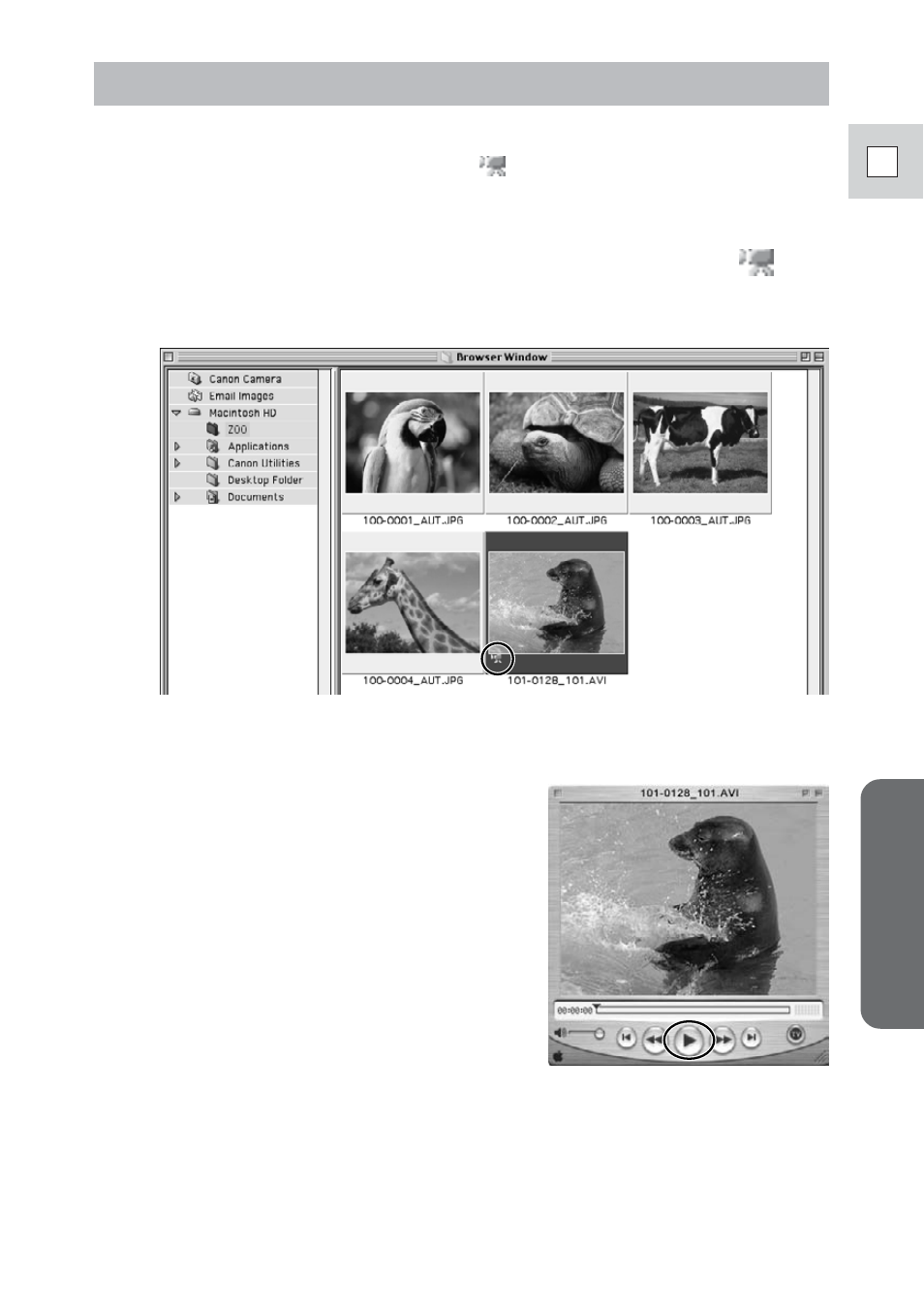Viewport: 924px width, 1309px height.
Task: Expand the Applications folder tree
Action: tap(177, 447)
